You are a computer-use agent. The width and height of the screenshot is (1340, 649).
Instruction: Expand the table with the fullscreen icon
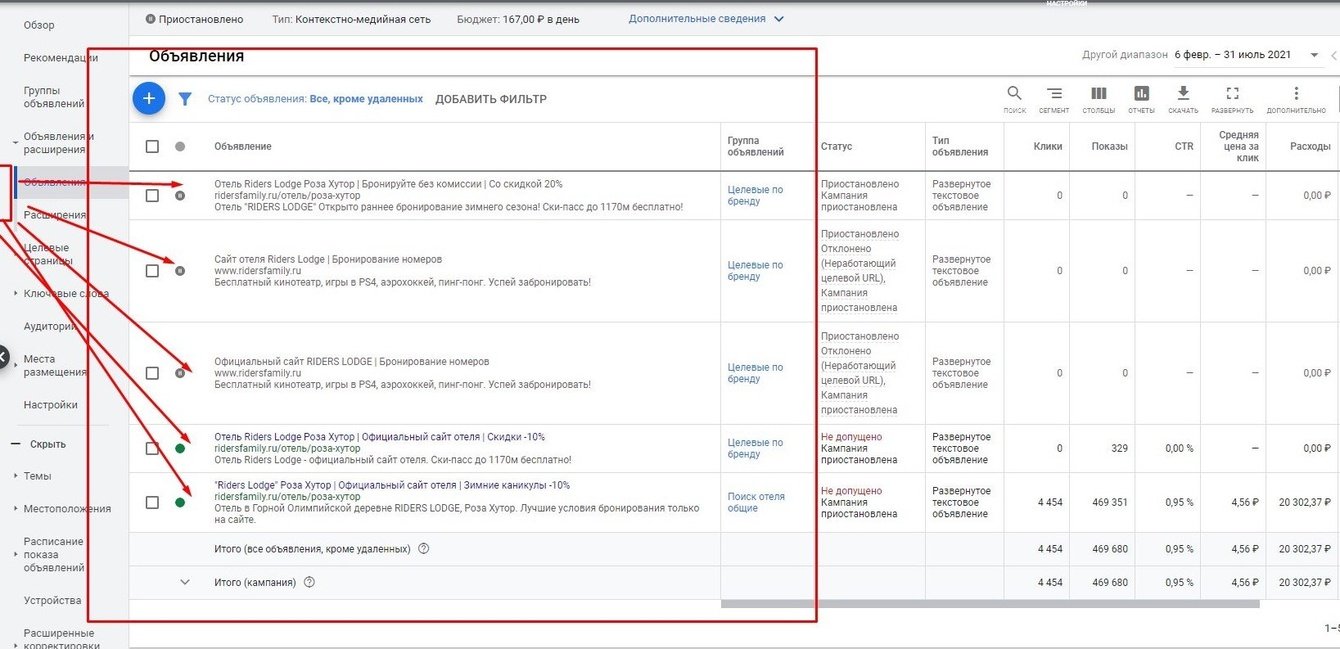tap(1232, 93)
